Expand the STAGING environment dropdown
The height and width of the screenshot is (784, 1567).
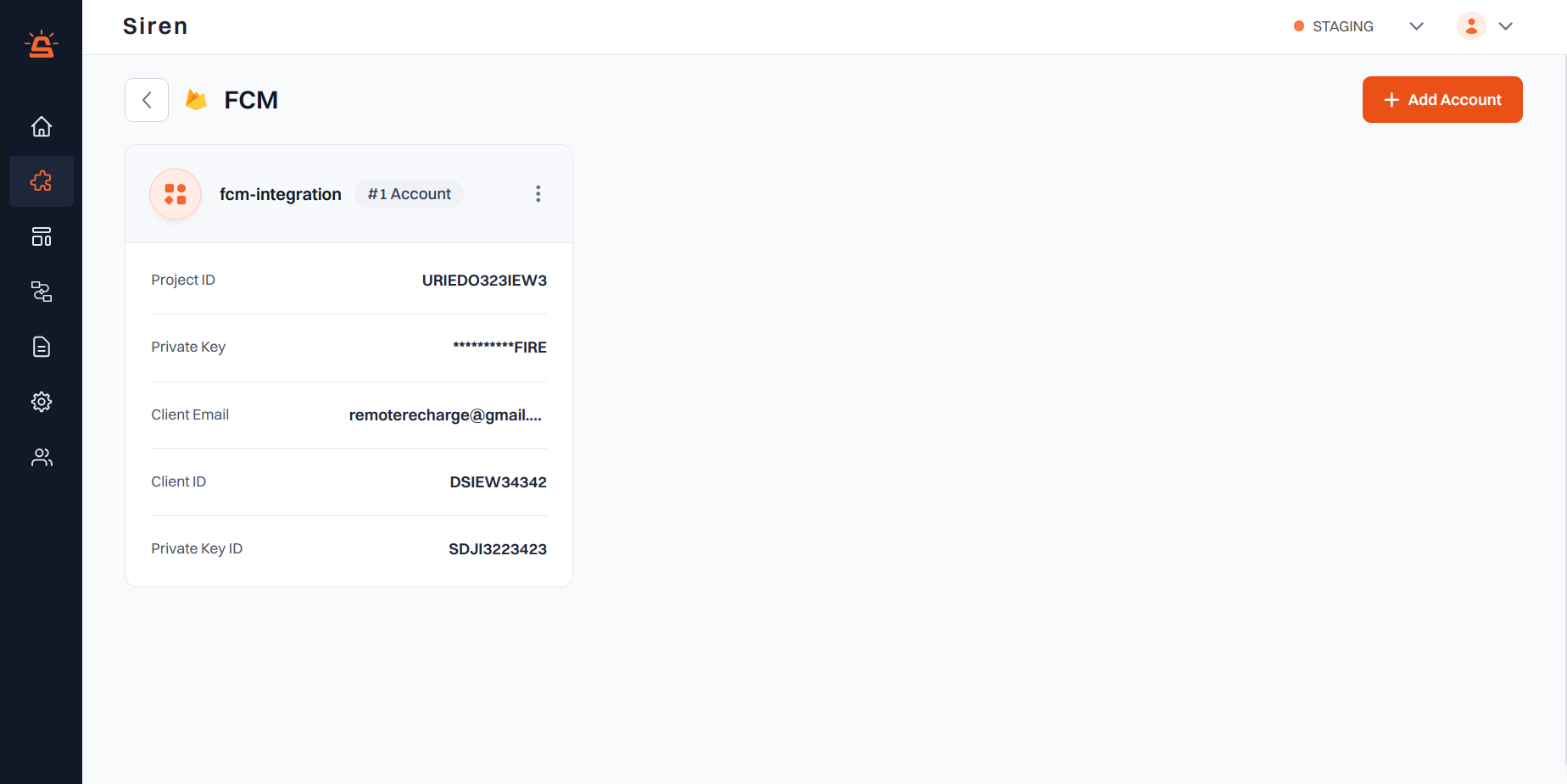[1416, 26]
